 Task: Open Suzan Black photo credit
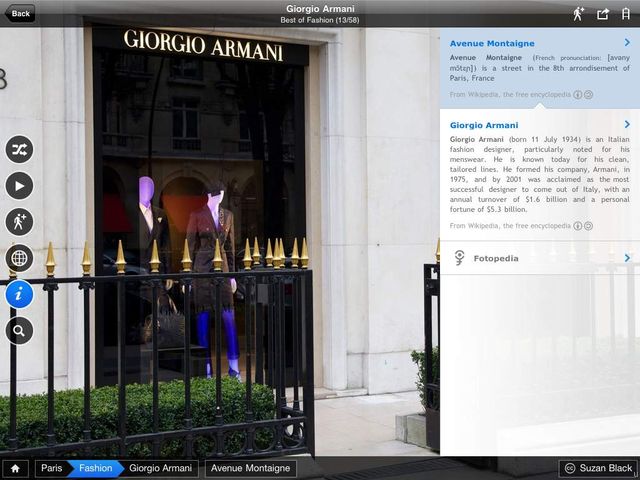pos(597,468)
